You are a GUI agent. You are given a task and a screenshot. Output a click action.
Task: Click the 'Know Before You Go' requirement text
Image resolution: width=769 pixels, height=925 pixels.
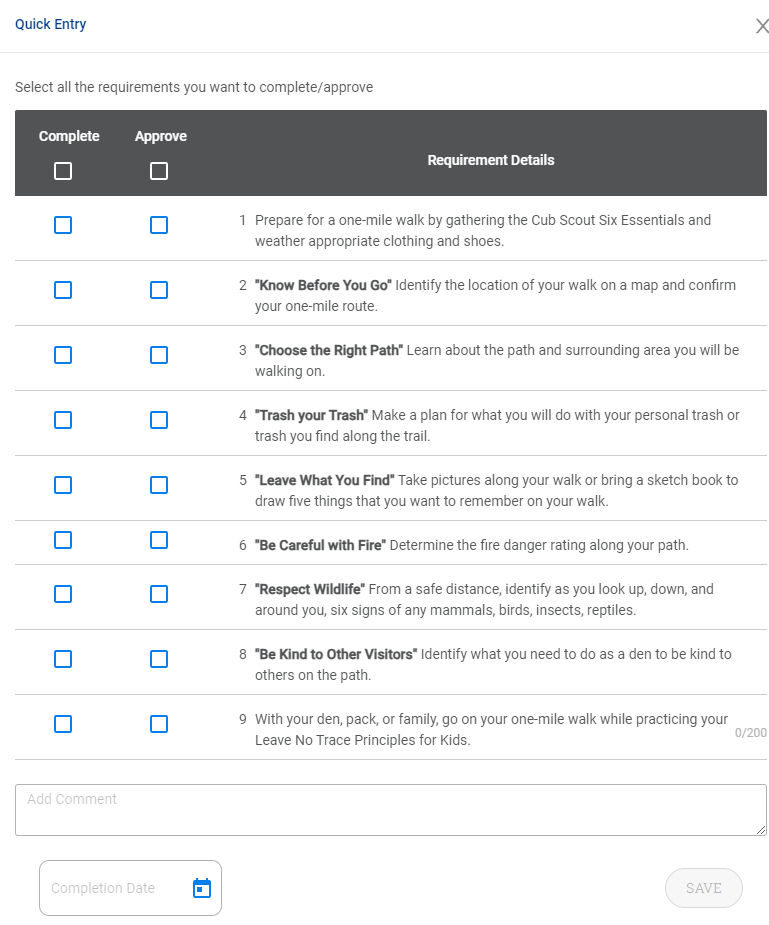click(x=495, y=296)
